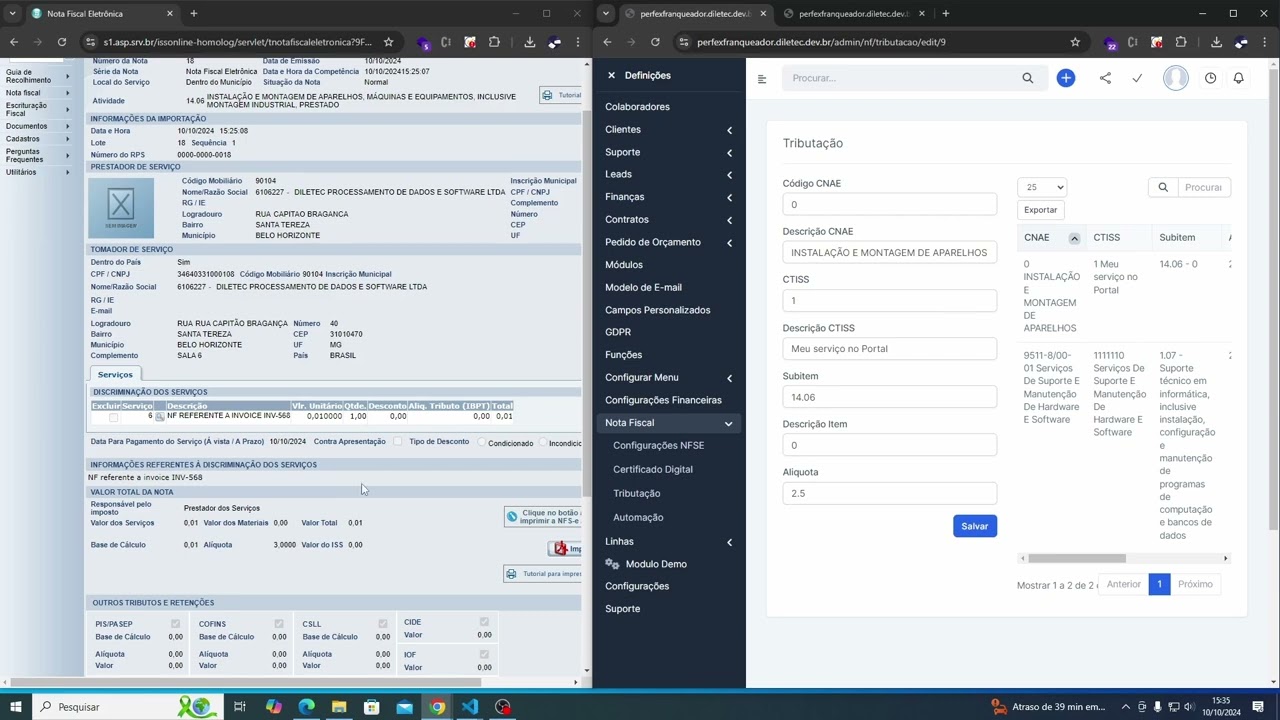1280x720 pixels.
Task: Close the Definições sidebar with X icon
Action: pos(611,75)
